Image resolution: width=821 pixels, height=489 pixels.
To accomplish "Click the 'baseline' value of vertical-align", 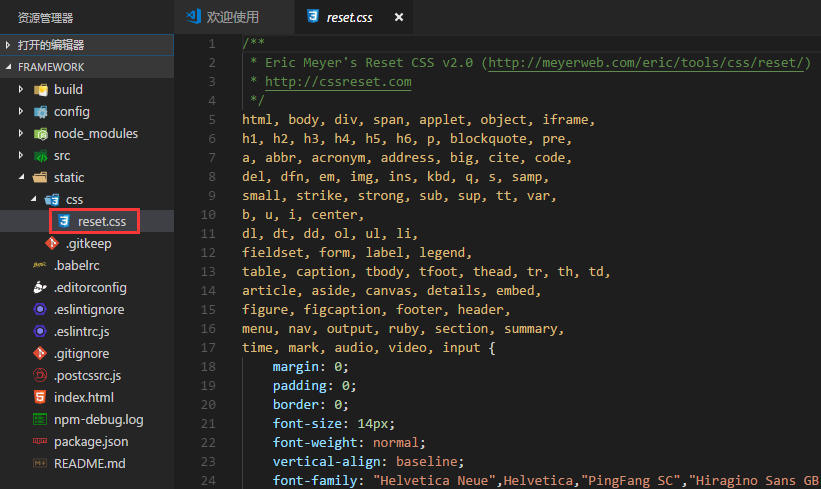I will (427, 462).
